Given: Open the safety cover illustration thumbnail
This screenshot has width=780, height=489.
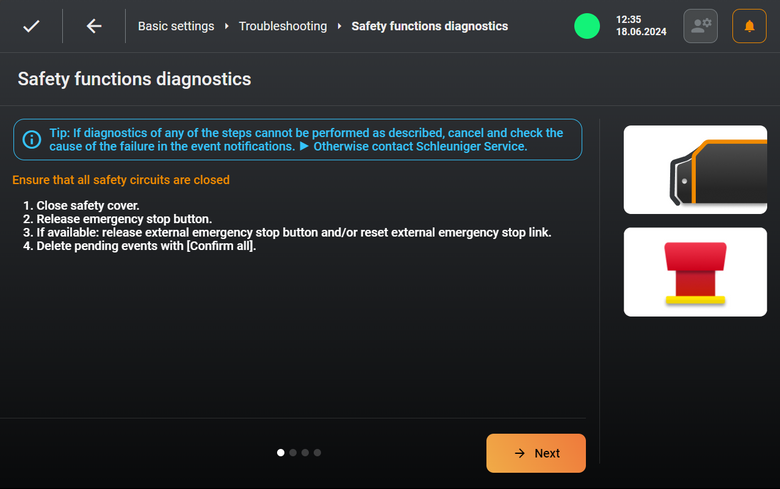Looking at the screenshot, I should [695, 170].
